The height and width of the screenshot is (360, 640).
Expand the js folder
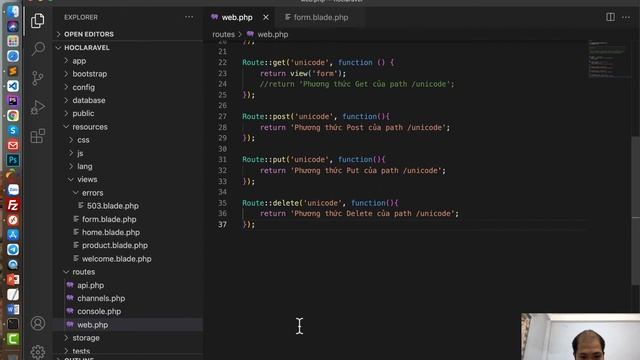pos(127,153)
